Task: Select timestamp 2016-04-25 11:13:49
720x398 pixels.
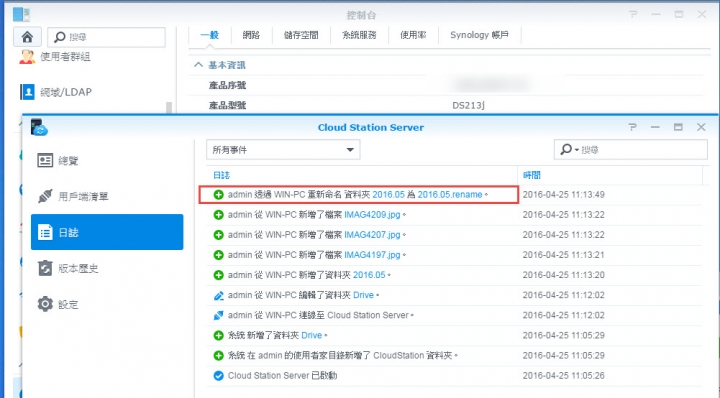Action: (x=563, y=195)
